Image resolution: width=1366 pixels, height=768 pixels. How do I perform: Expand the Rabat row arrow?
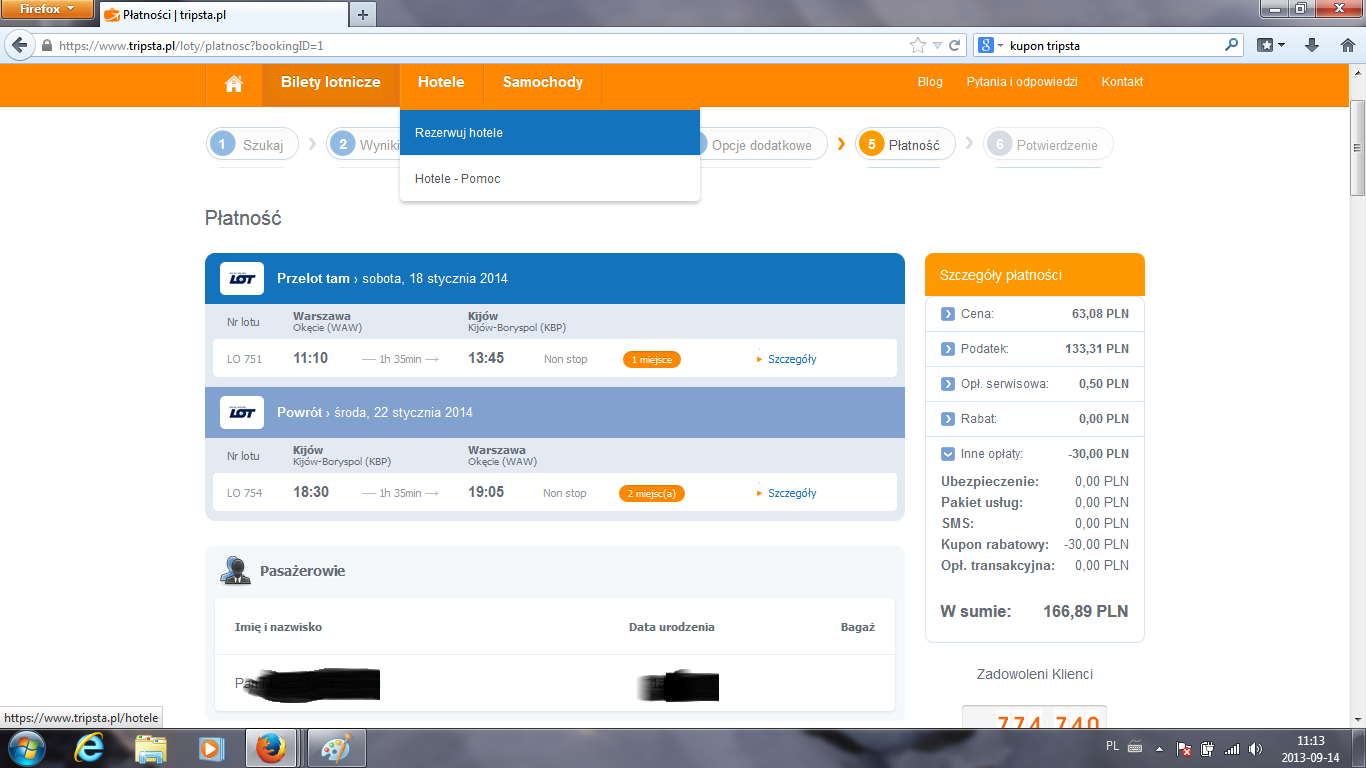click(x=948, y=419)
